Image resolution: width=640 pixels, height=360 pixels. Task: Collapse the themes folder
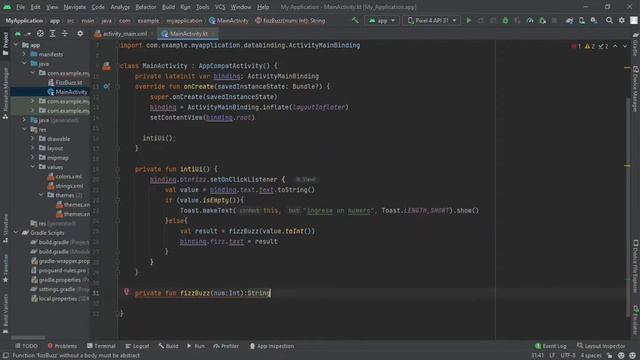pos(41,195)
